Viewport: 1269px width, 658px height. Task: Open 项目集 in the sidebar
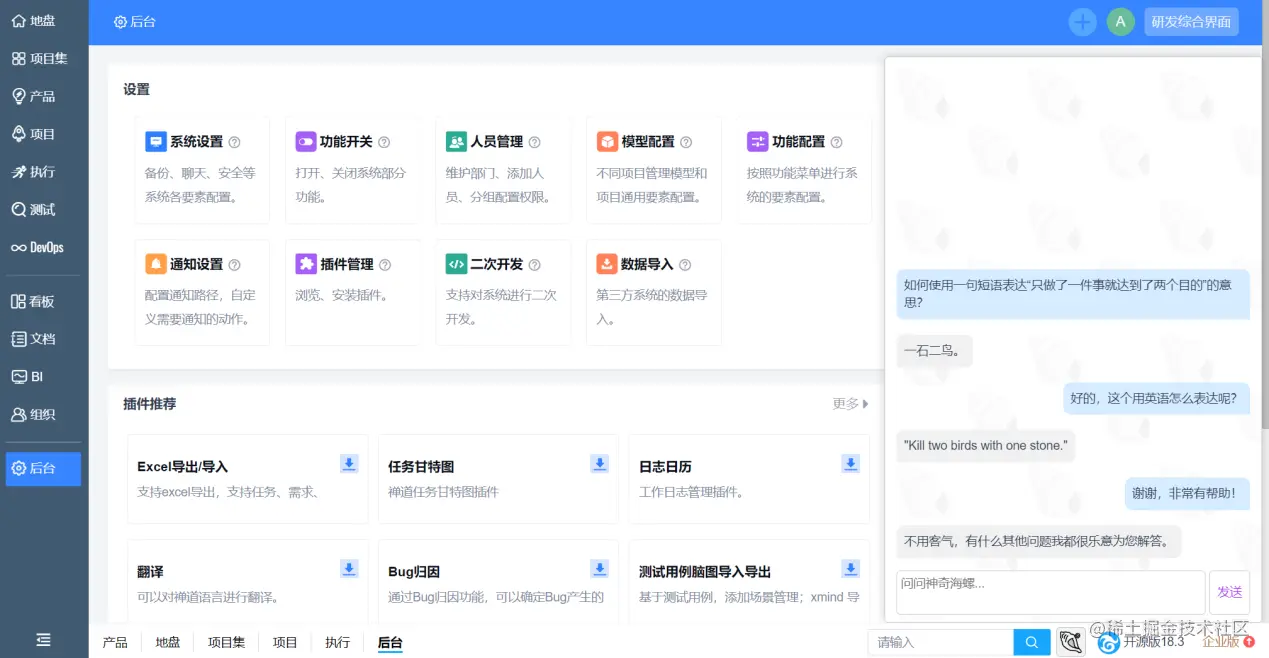[44, 59]
